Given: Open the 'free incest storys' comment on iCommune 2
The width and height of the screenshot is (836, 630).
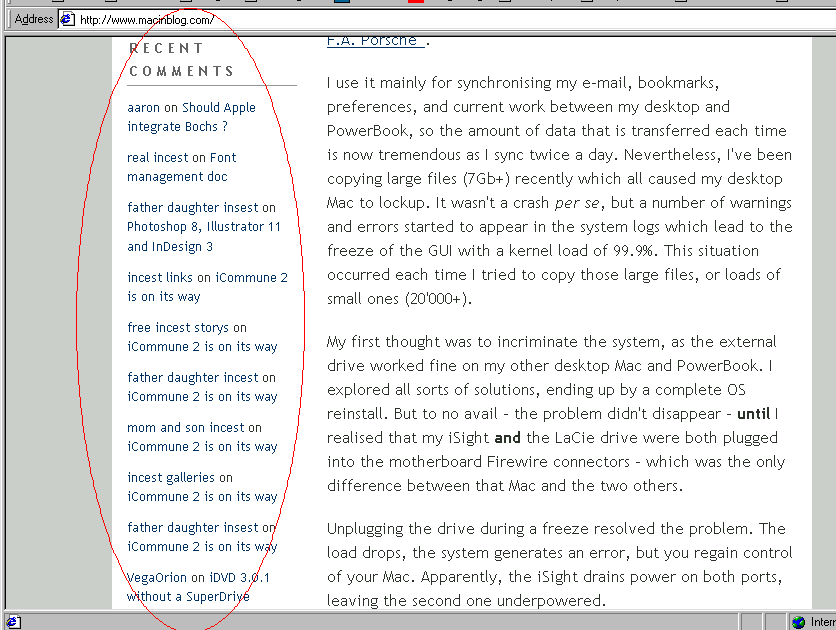Looking at the screenshot, I should coord(202,337).
